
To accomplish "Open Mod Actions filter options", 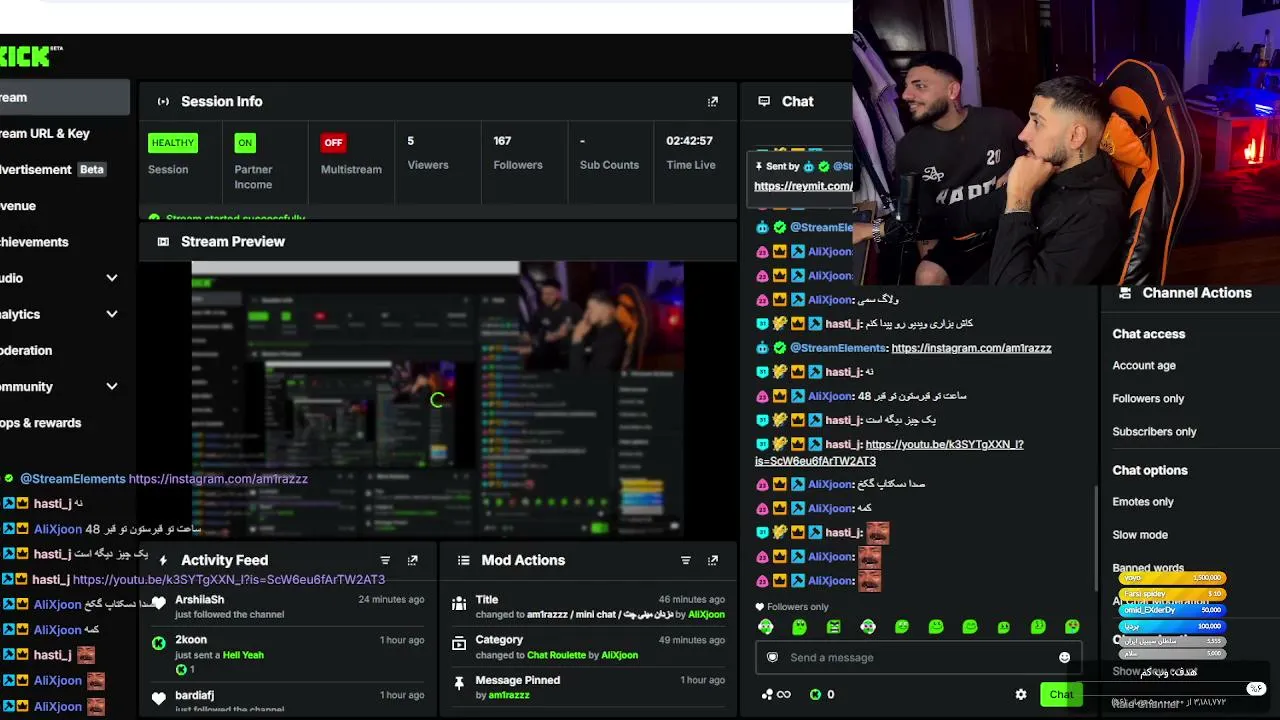I will click(686, 560).
